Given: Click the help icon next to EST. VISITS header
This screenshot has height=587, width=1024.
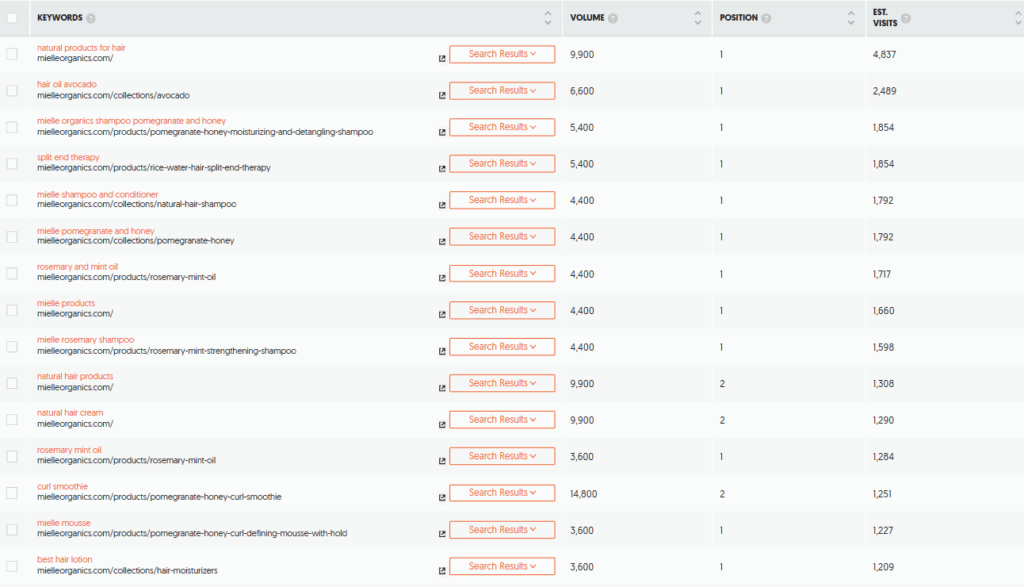Looking at the screenshot, I should point(906,18).
